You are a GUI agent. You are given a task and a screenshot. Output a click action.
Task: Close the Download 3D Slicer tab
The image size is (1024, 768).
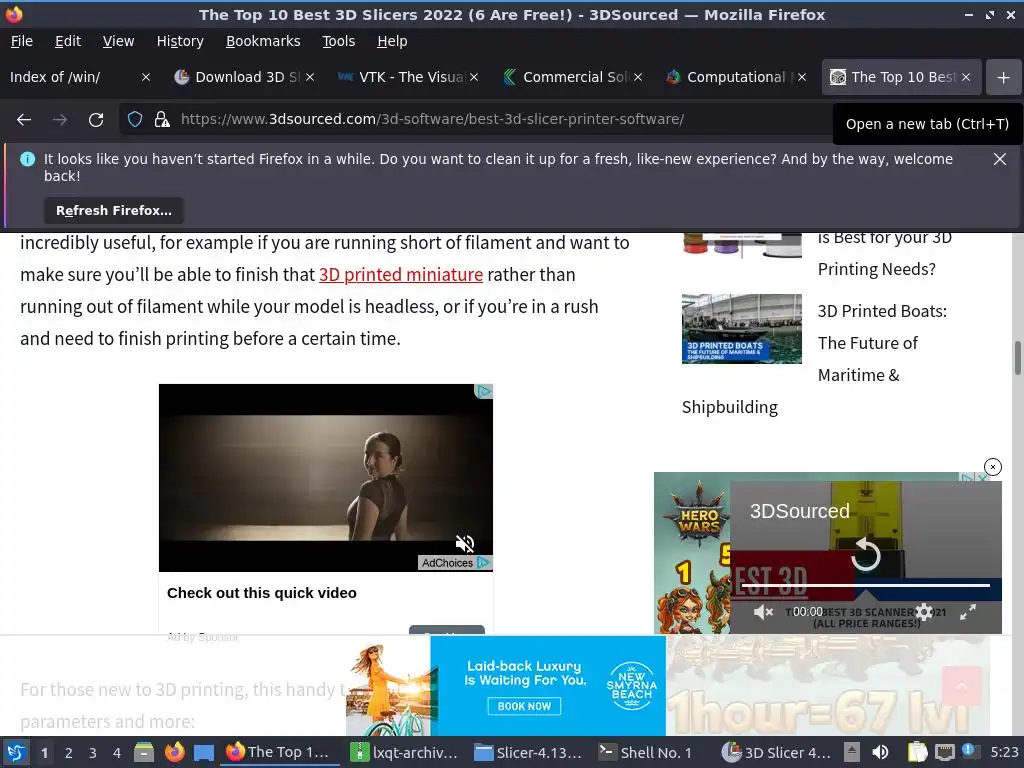pyautogui.click(x=310, y=77)
